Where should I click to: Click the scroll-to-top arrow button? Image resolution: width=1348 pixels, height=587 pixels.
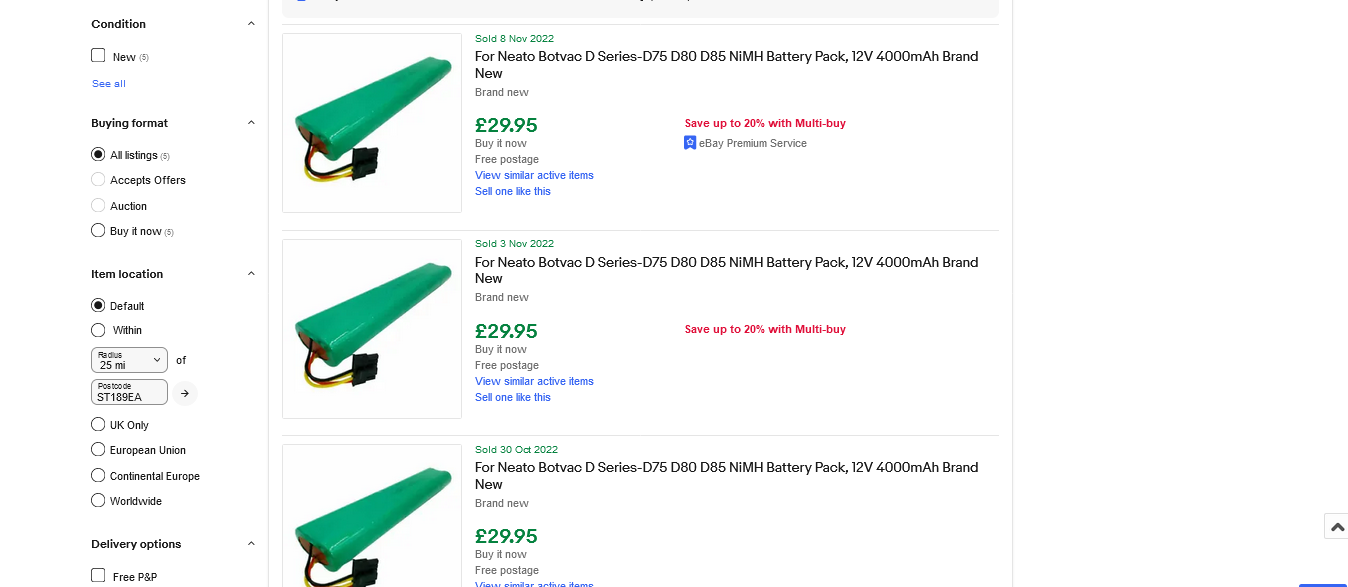(1337, 527)
